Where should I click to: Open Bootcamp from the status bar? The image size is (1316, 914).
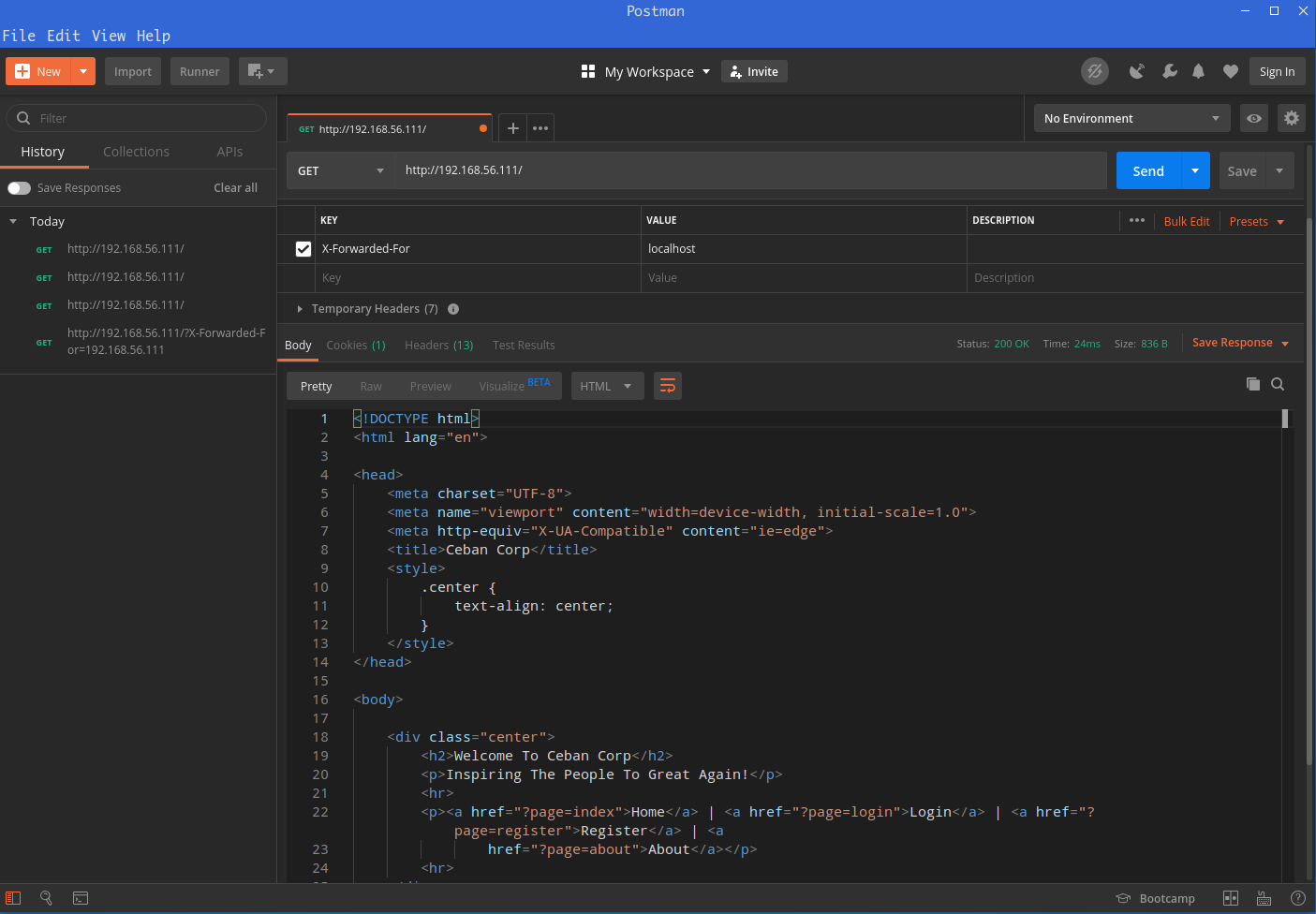pyautogui.click(x=1155, y=898)
